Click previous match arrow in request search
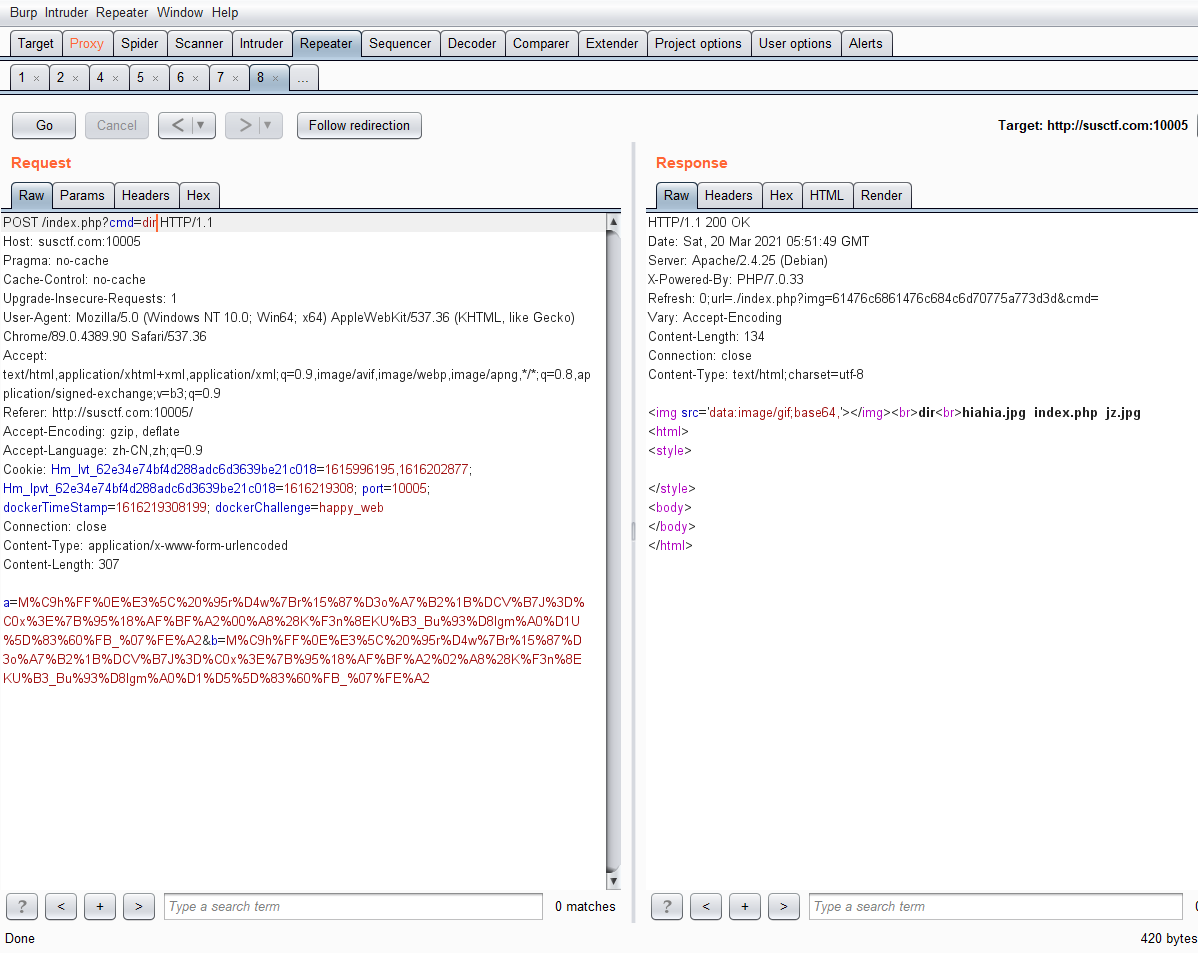The height and width of the screenshot is (953, 1198). 61,907
